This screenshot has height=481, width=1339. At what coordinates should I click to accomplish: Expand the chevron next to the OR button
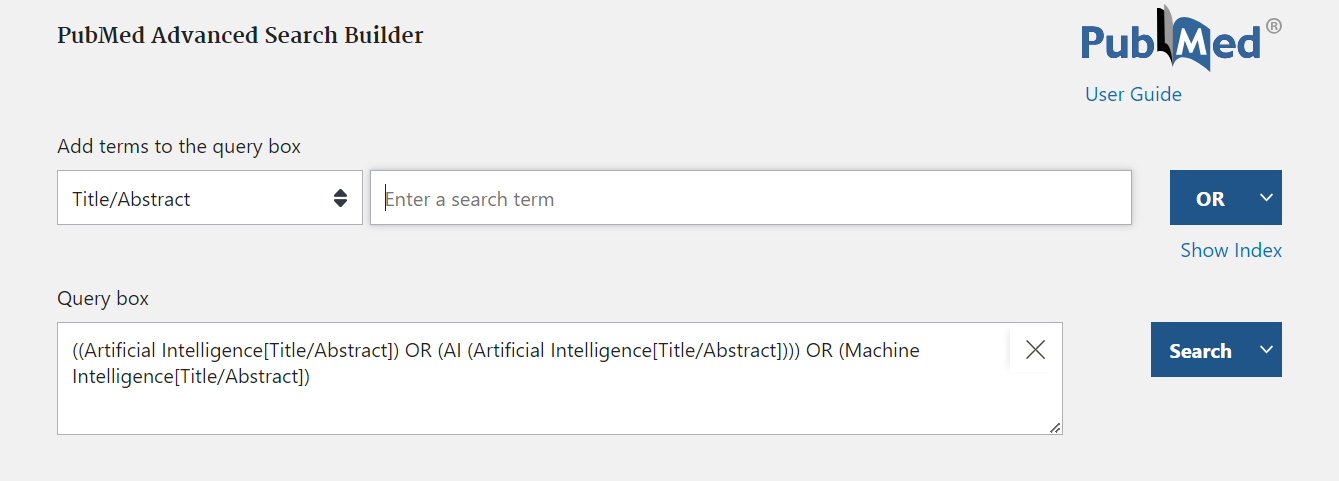[x=1266, y=198]
